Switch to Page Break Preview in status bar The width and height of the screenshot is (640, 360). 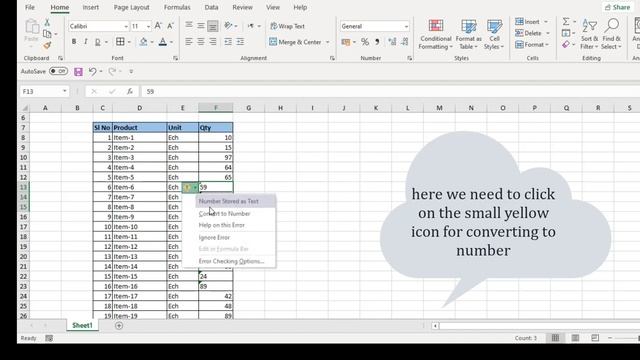coord(595,338)
